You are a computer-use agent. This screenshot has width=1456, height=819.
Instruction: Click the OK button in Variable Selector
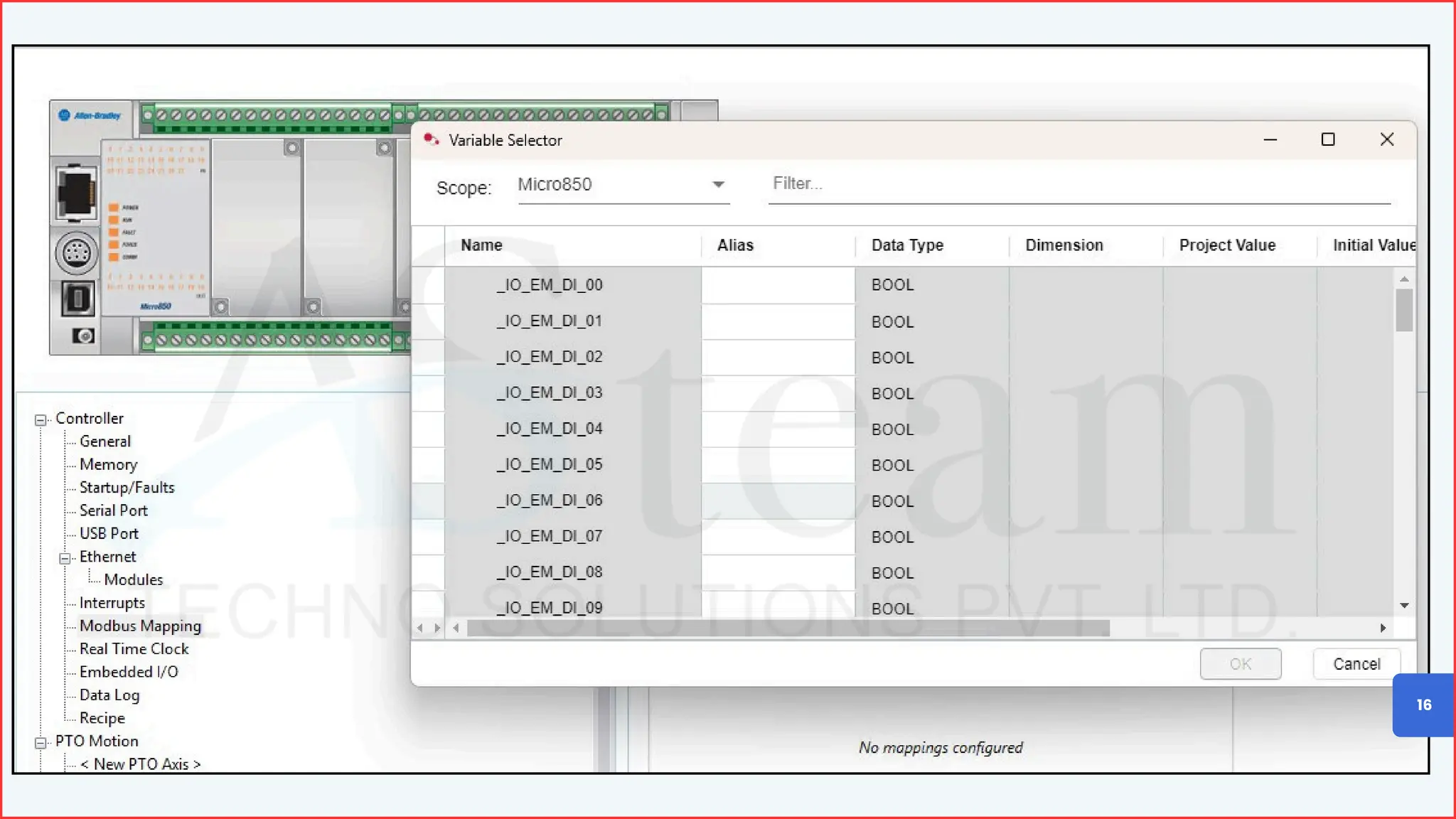(1240, 664)
